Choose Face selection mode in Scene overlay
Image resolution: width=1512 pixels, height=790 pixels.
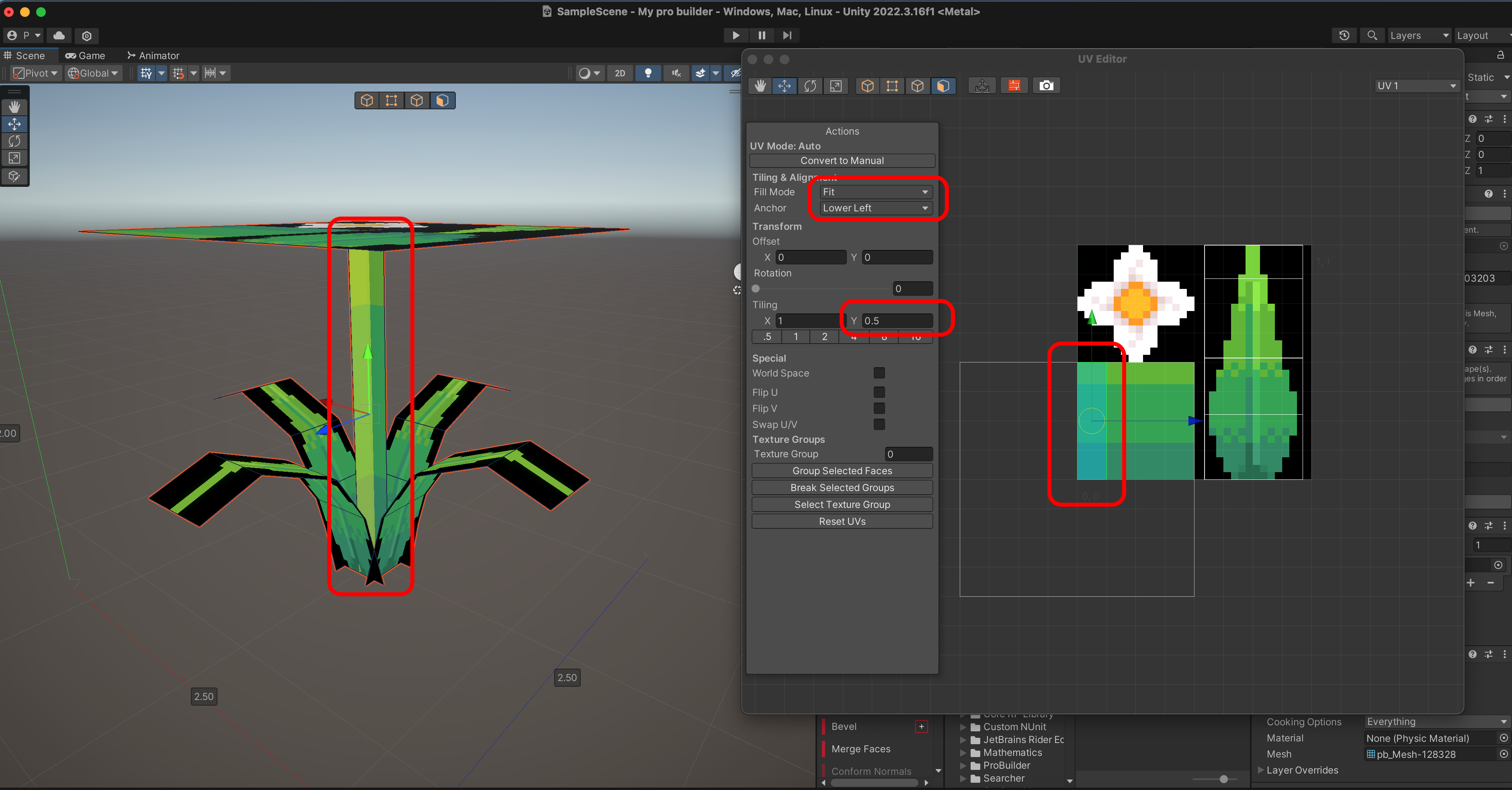tap(442, 100)
